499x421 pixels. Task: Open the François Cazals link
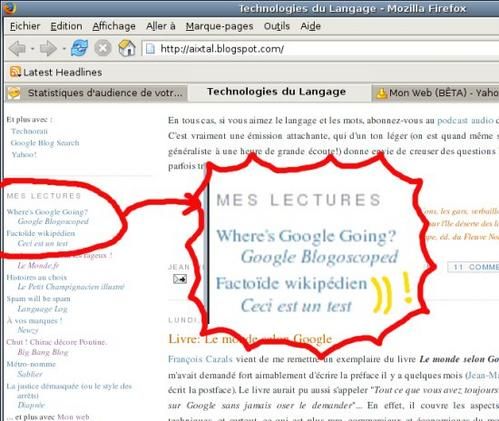pos(200,359)
